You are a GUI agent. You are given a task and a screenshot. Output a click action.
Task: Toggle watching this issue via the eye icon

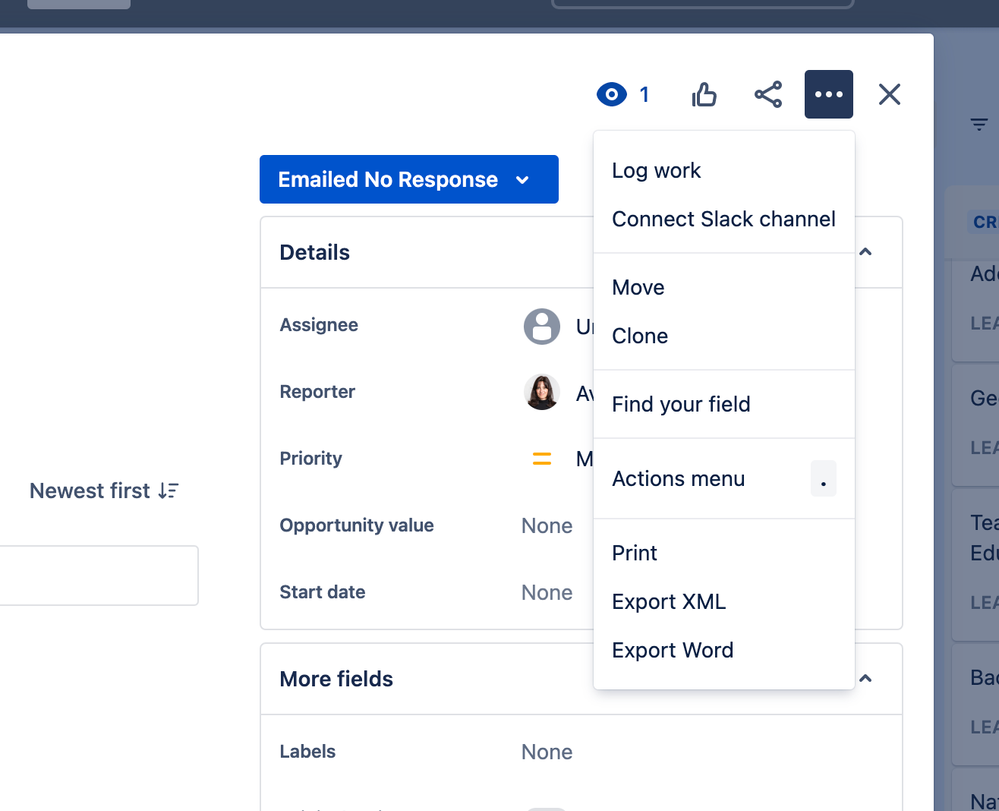(611, 94)
